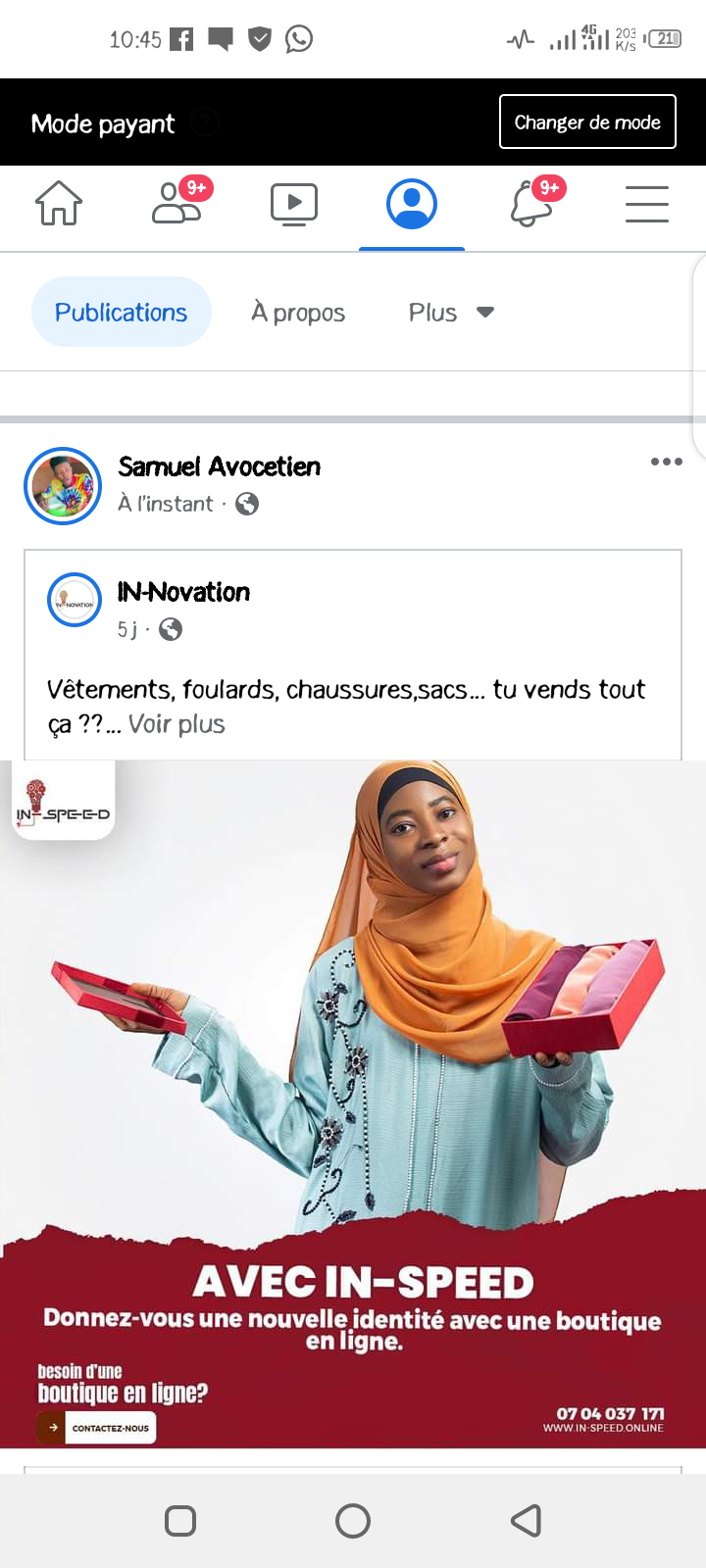The height and width of the screenshot is (1568, 706).
Task: Open the IN-SPEED advertisement image
Action: click(353, 1104)
